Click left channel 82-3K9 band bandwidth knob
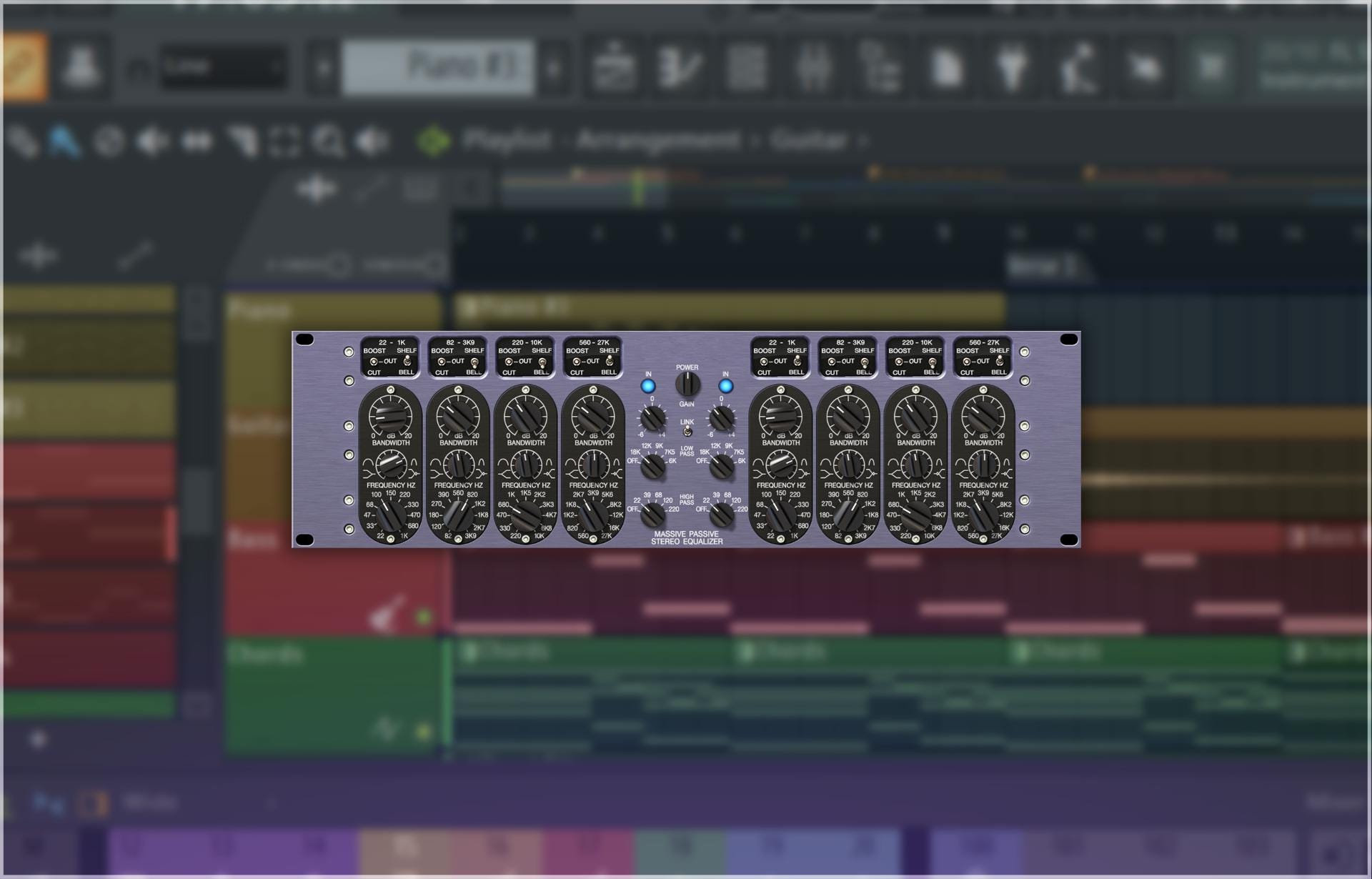The image size is (1372, 879). pyautogui.click(x=458, y=466)
